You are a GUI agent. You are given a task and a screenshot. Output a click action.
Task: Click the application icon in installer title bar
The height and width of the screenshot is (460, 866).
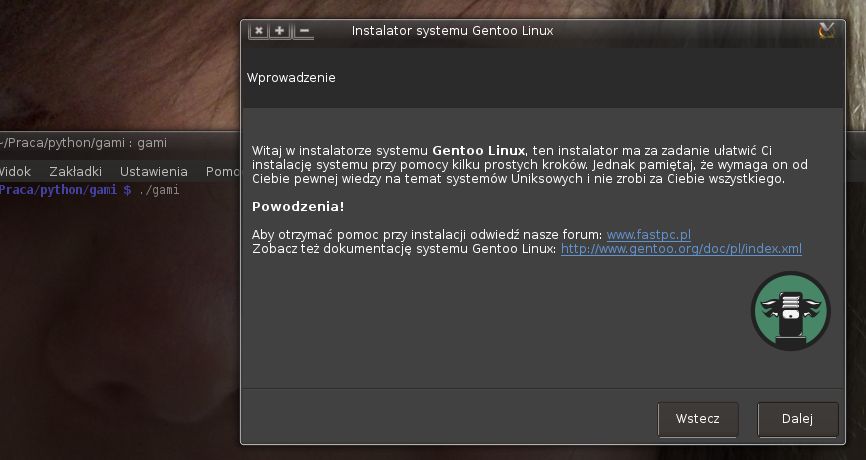point(827,30)
